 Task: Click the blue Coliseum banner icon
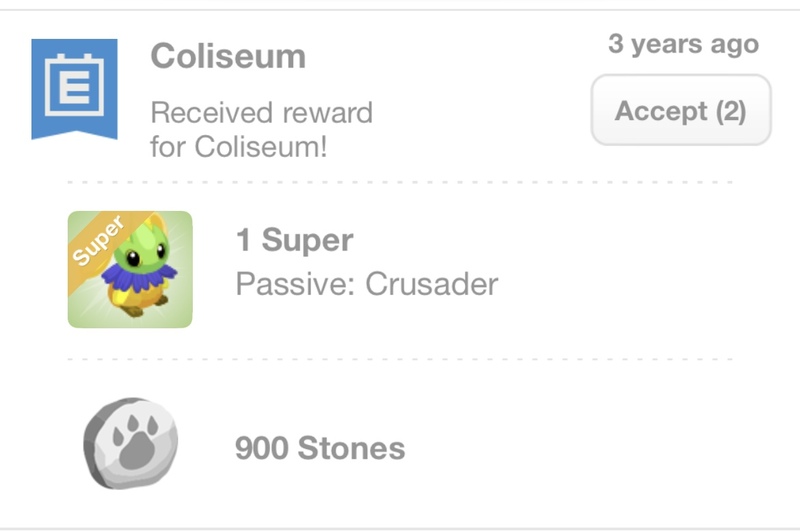click(x=74, y=88)
